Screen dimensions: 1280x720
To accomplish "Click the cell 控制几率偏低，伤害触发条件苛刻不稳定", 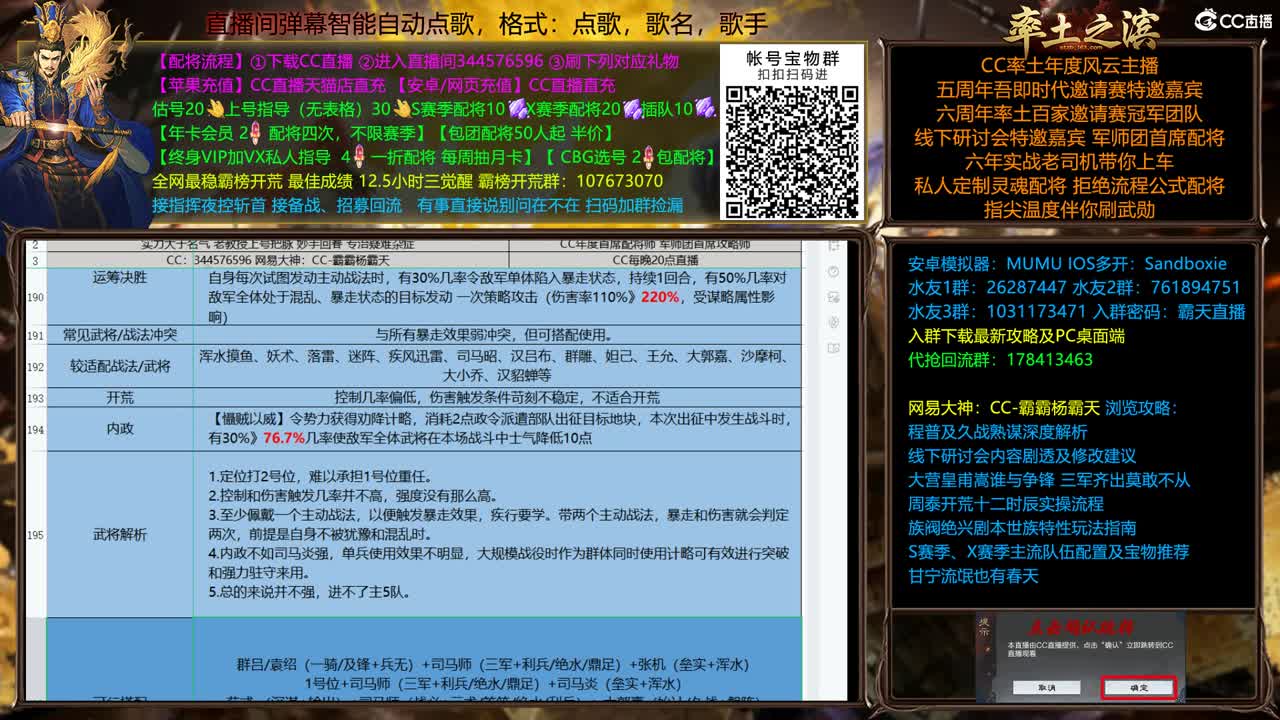I will pos(497,398).
